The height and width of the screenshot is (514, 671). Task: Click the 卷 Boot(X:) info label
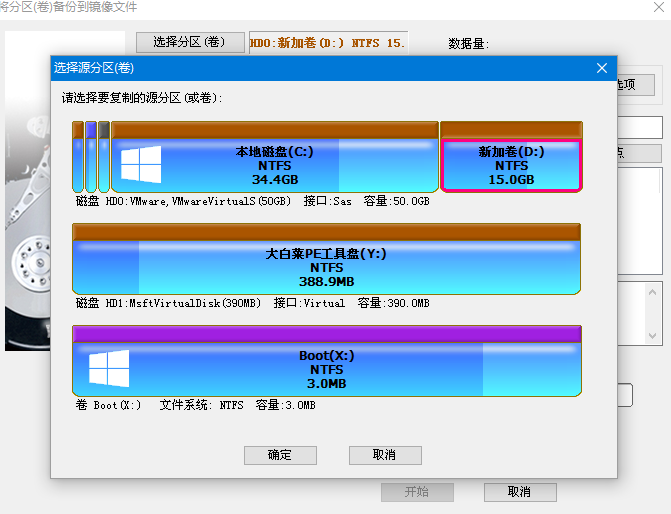[108, 405]
